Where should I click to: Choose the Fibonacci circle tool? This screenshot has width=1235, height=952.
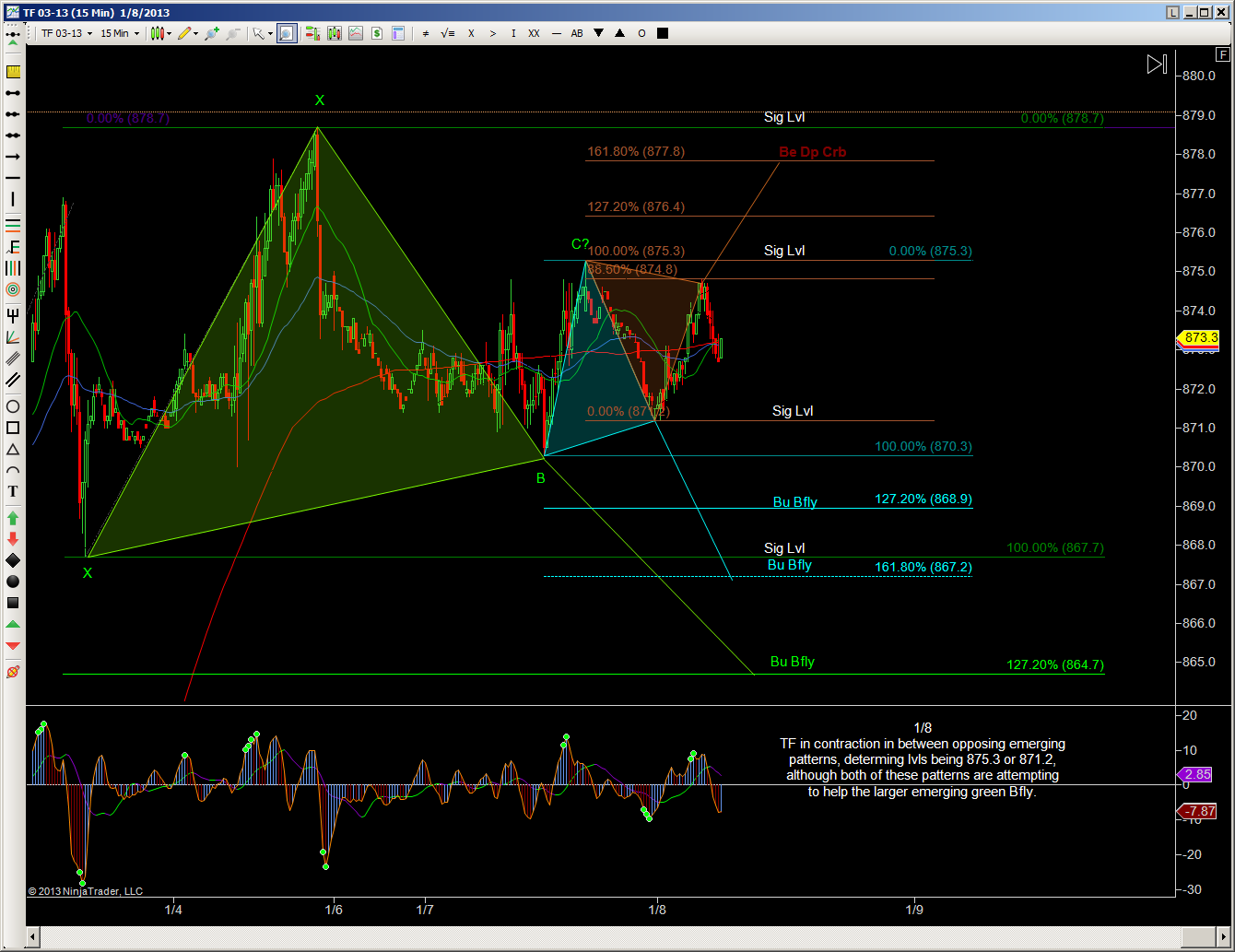13,289
